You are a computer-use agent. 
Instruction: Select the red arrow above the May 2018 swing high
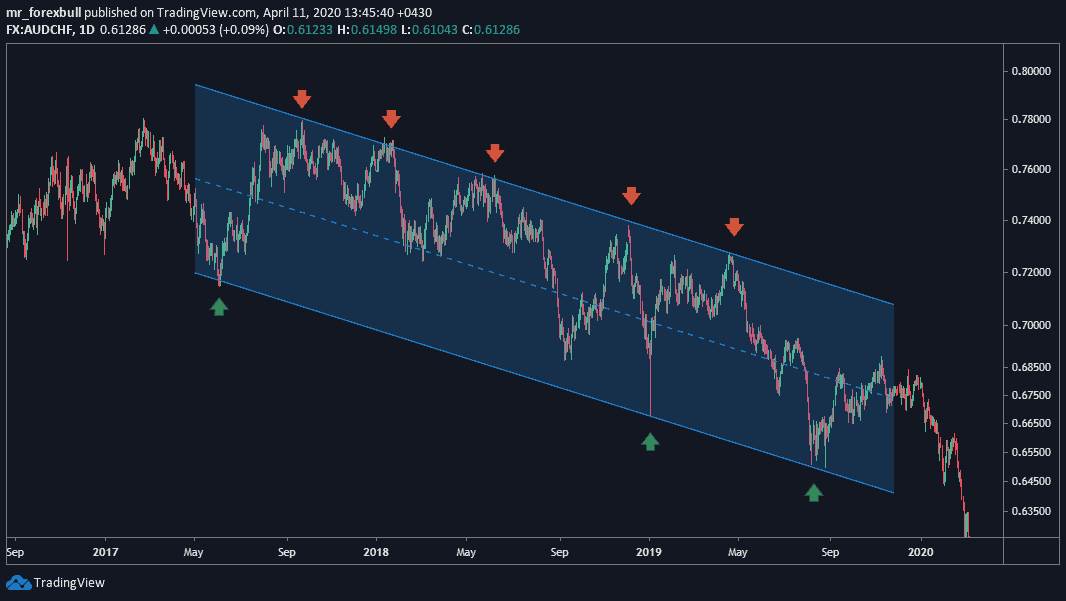(x=496, y=153)
